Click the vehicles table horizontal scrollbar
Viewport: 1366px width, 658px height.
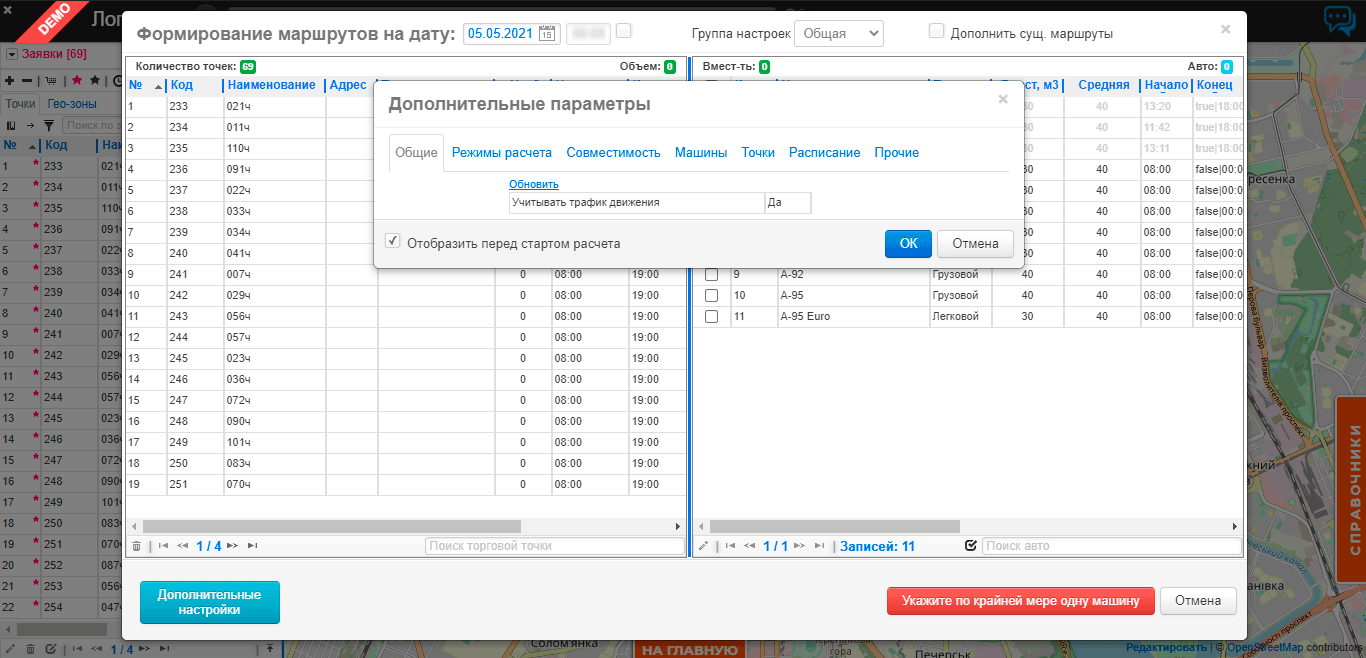click(834, 526)
